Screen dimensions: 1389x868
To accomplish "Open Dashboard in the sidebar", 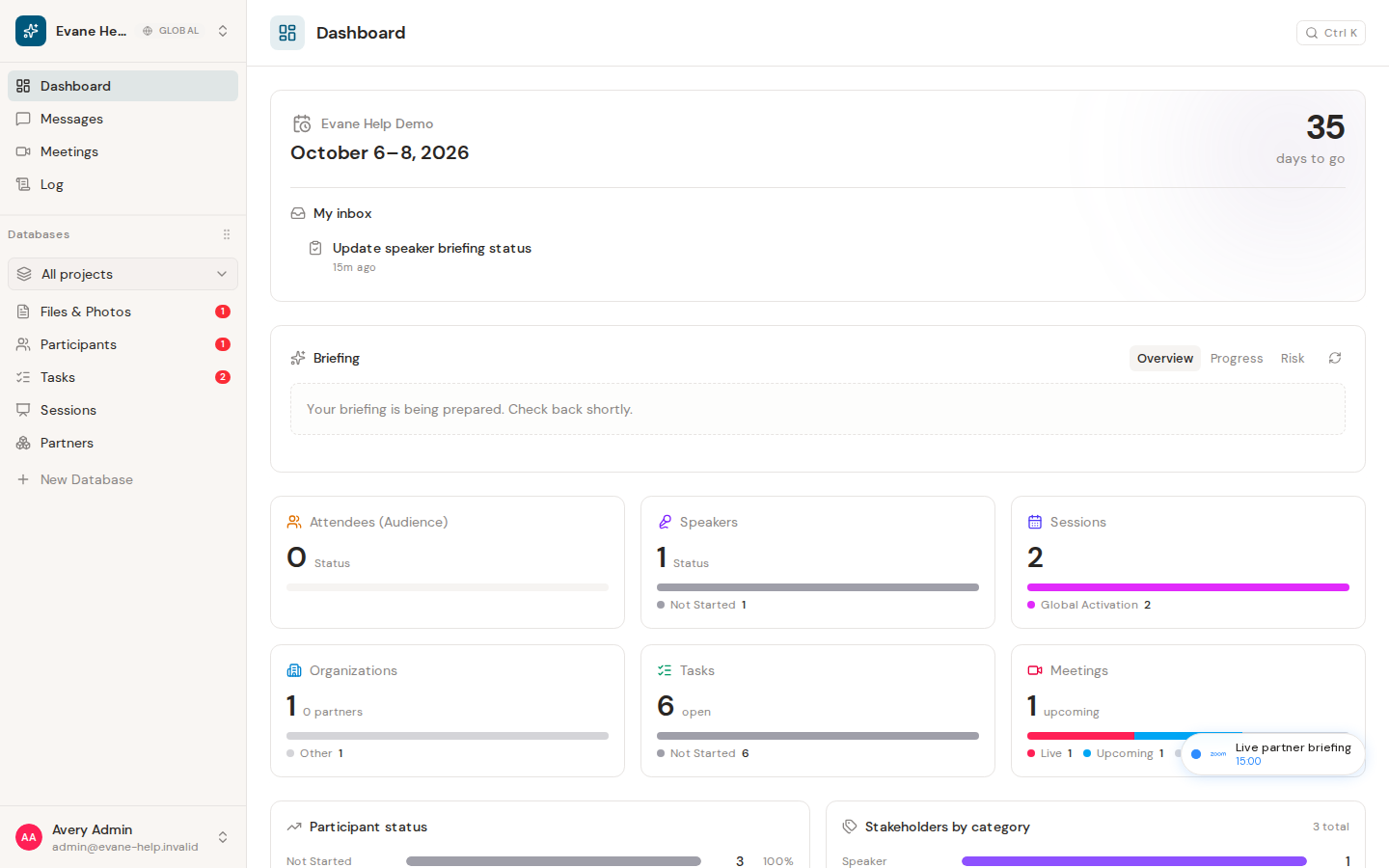I will click(x=123, y=86).
